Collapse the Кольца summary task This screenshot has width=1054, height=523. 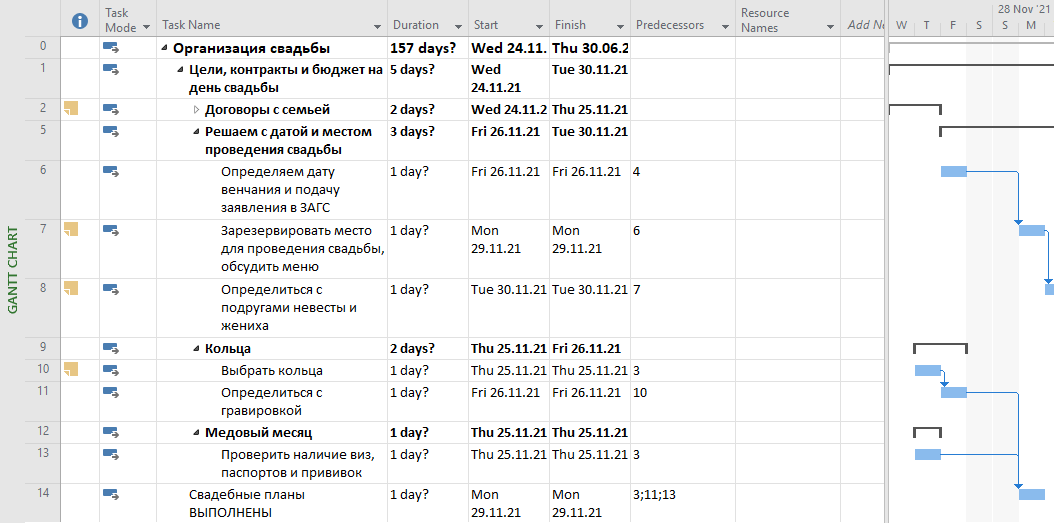[x=196, y=349]
